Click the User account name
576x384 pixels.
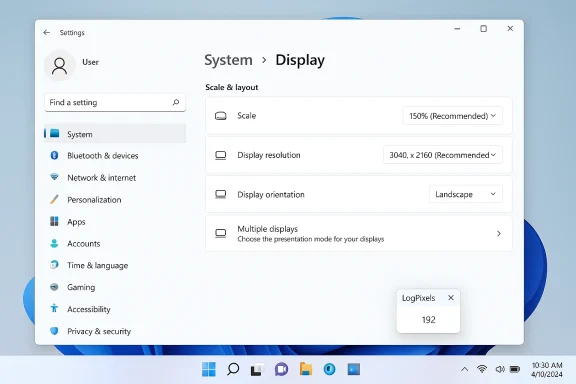pyautogui.click(x=90, y=62)
